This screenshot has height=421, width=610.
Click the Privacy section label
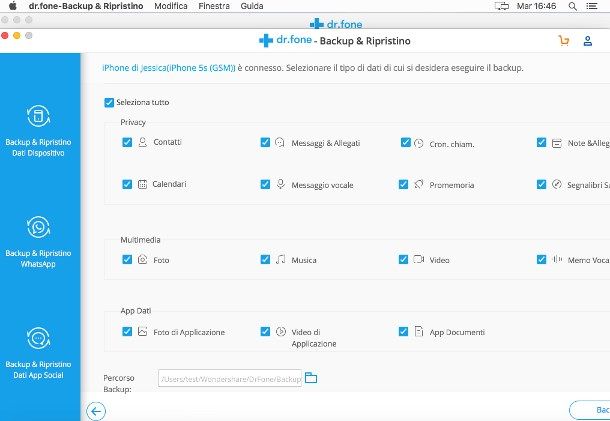[x=133, y=122]
